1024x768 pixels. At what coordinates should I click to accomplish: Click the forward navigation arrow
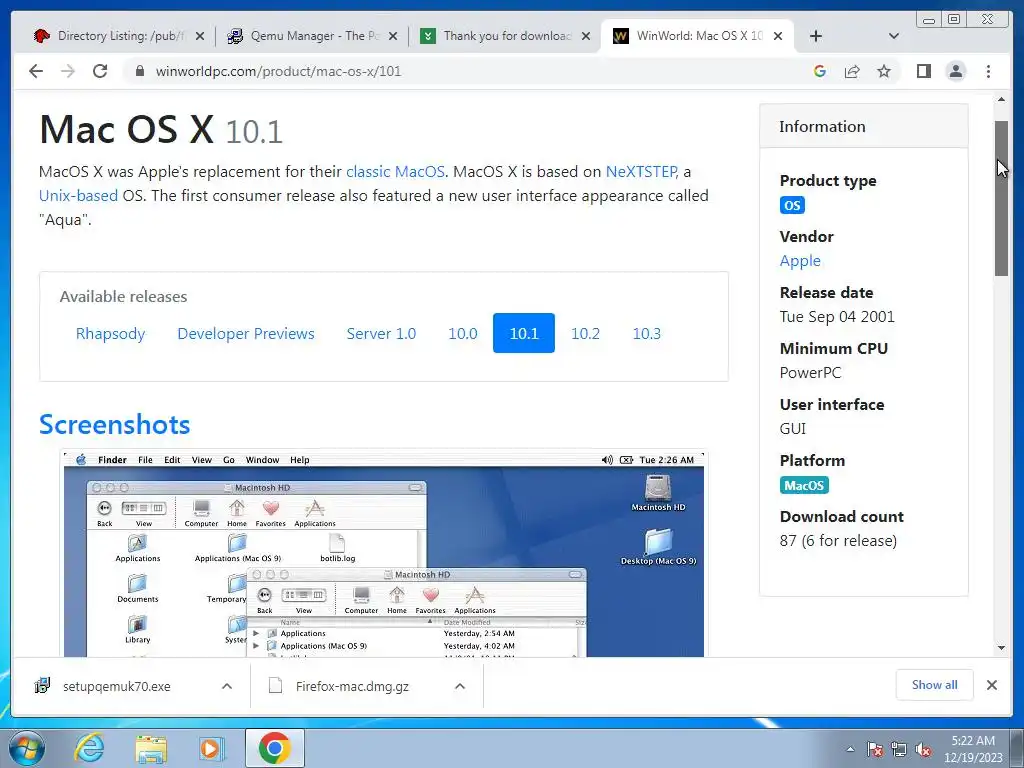(x=68, y=71)
